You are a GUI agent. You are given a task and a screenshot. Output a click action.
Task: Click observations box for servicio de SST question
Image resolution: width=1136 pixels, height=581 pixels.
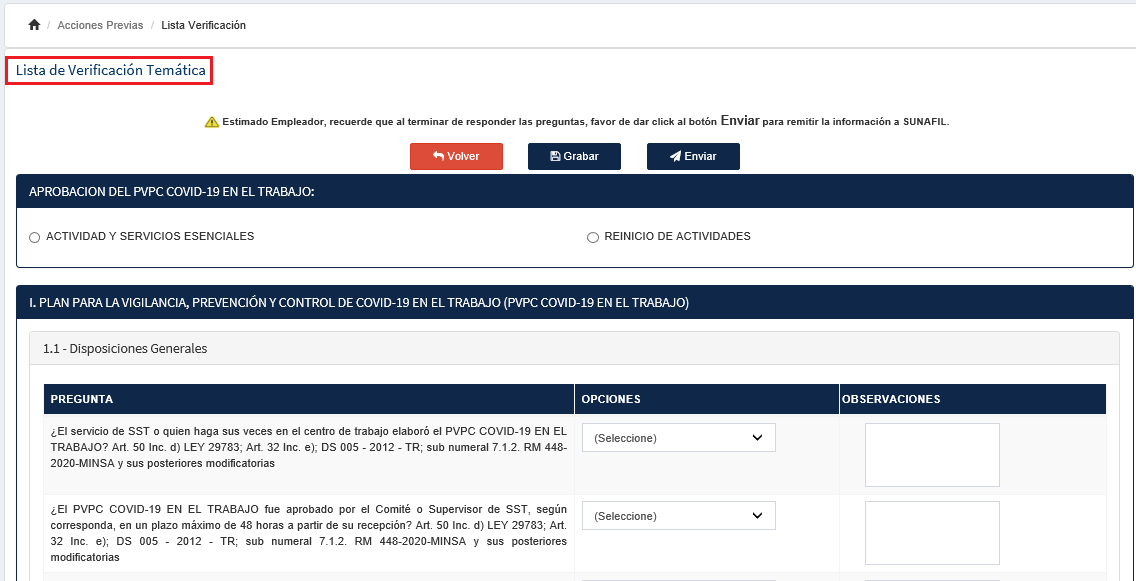pyautogui.click(x=932, y=455)
